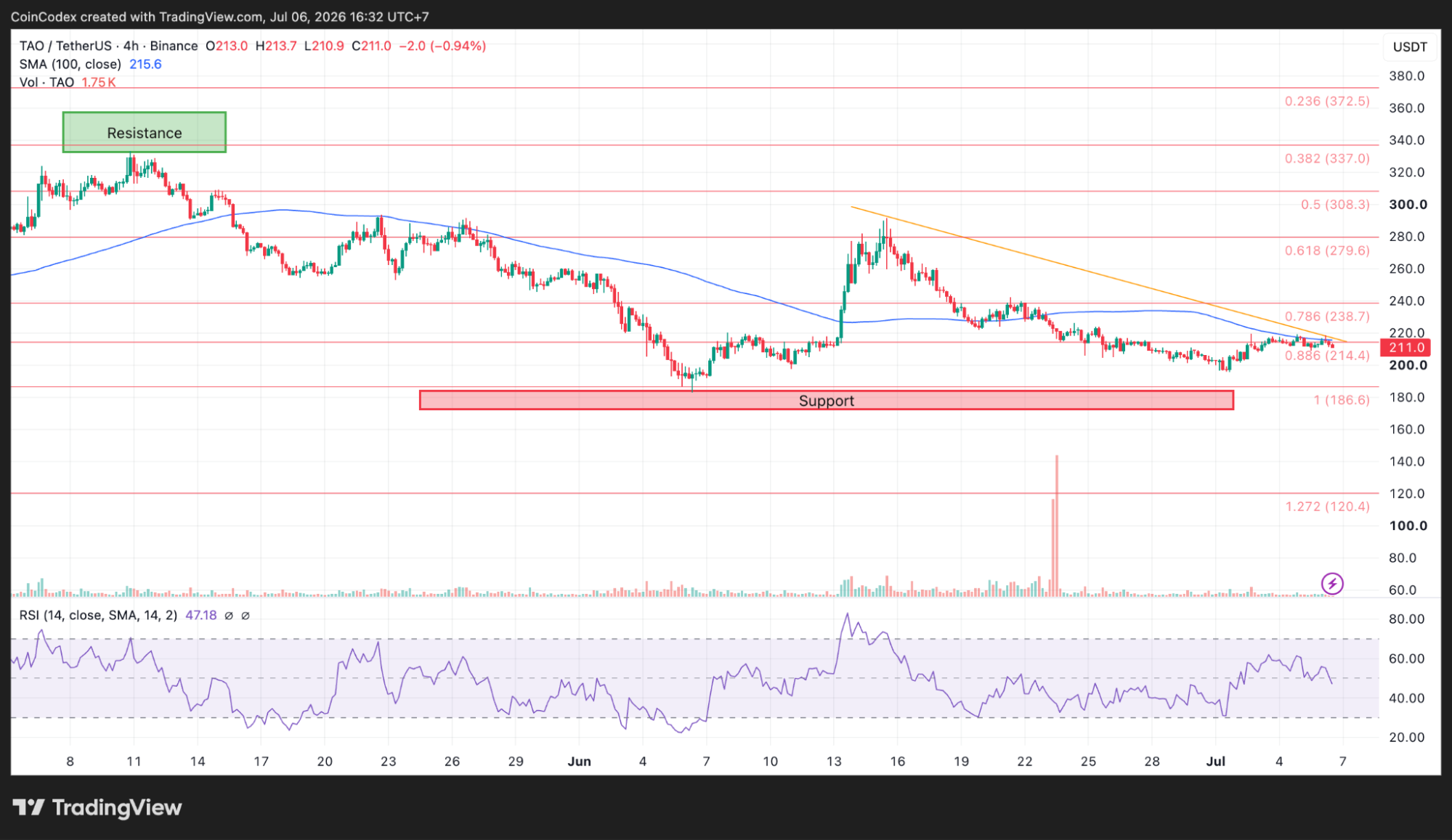Click the 260.0 price axis tick
The image size is (1452, 840).
click(x=1407, y=269)
